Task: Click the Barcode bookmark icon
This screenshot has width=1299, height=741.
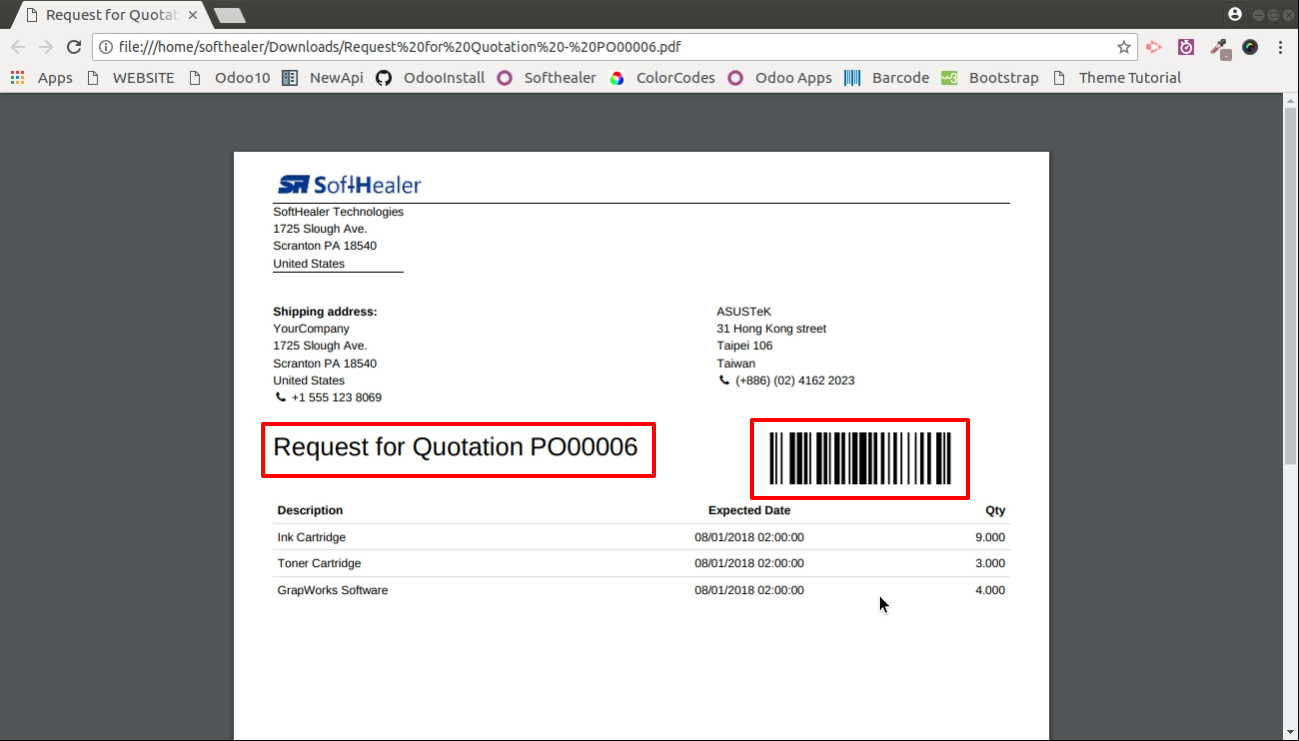Action: click(x=852, y=78)
